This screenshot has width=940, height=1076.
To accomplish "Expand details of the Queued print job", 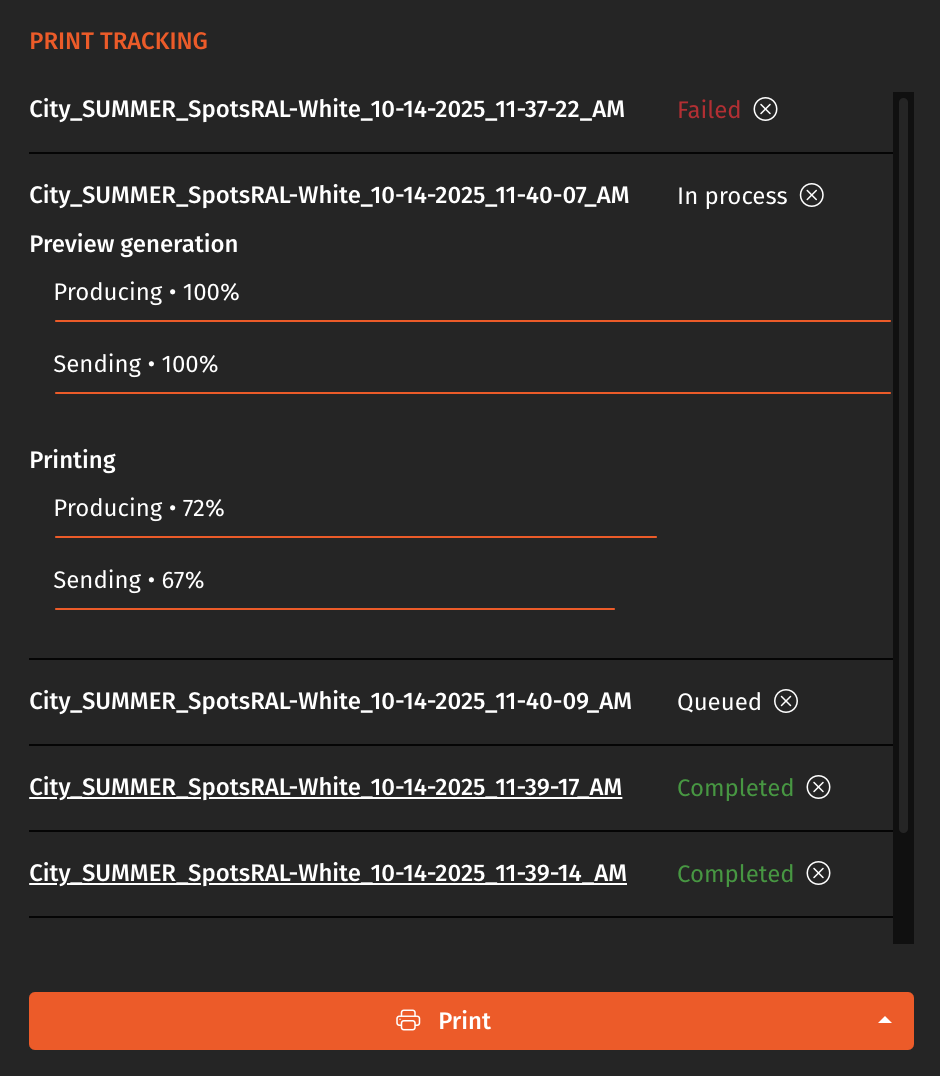I will pyautogui.click(x=330, y=701).
